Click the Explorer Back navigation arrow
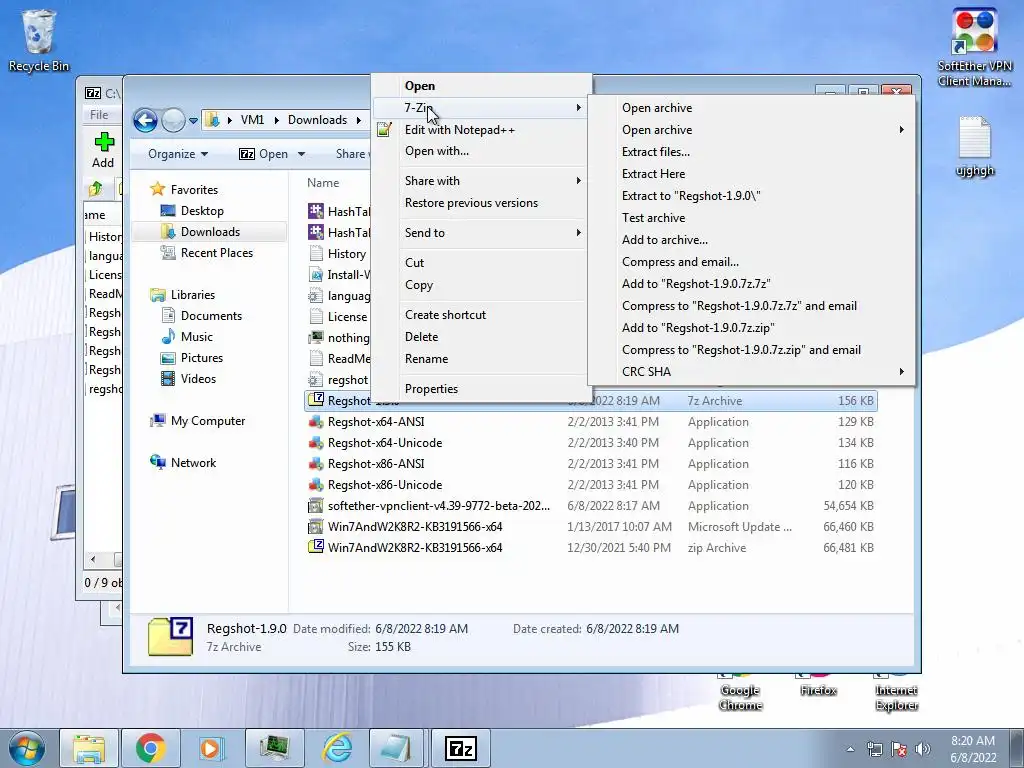1024x768 pixels. coord(145,120)
